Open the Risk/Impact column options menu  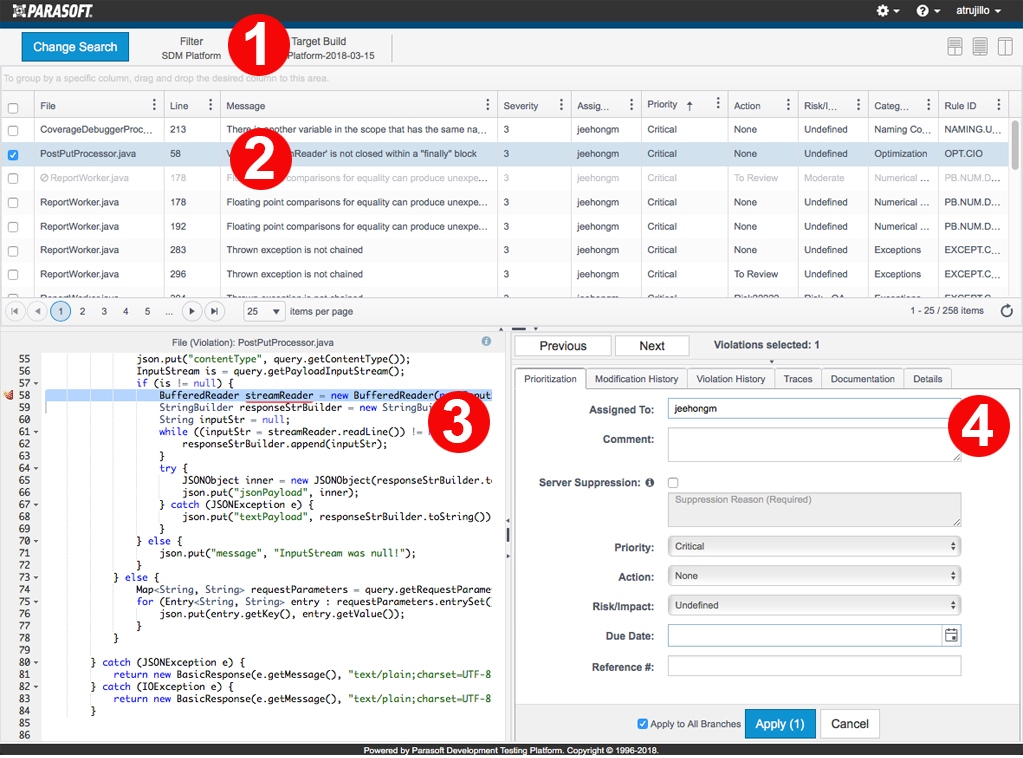(858, 104)
